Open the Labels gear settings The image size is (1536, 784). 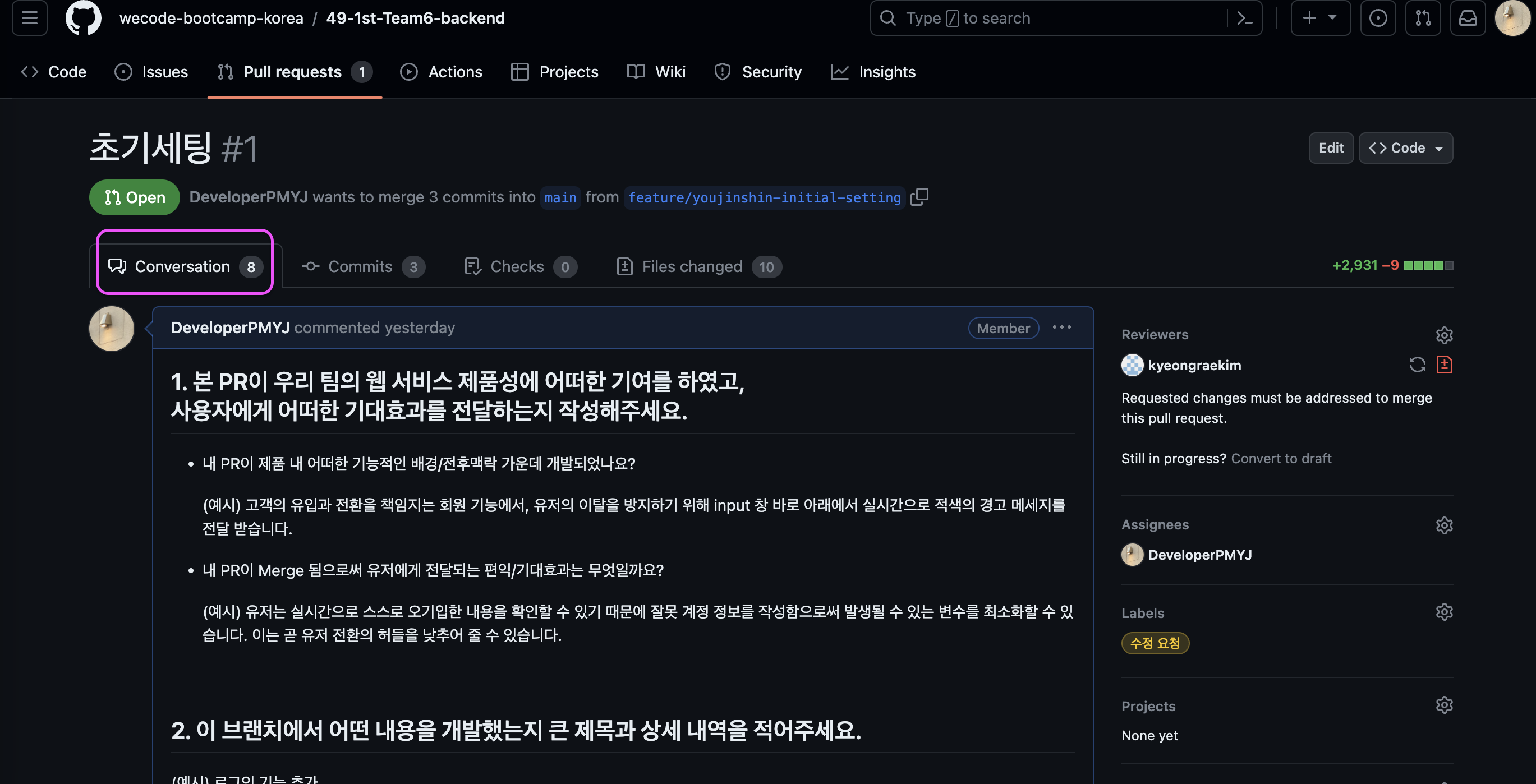point(1443,612)
